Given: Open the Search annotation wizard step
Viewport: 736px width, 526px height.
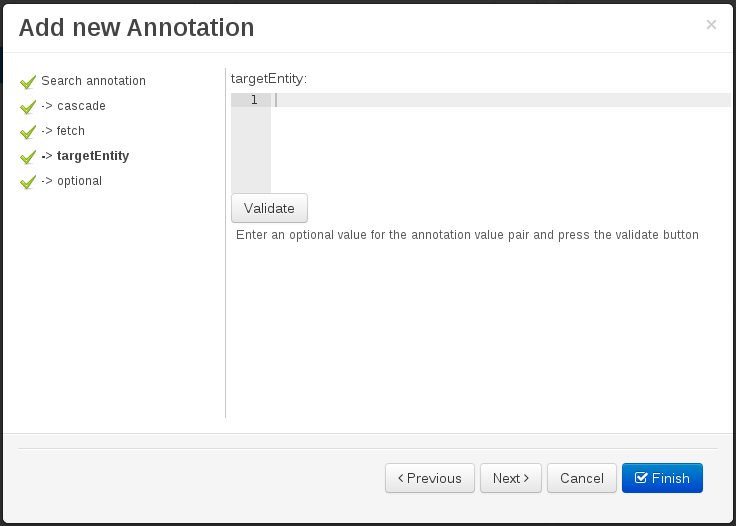Looking at the screenshot, I should pyautogui.click(x=93, y=81).
